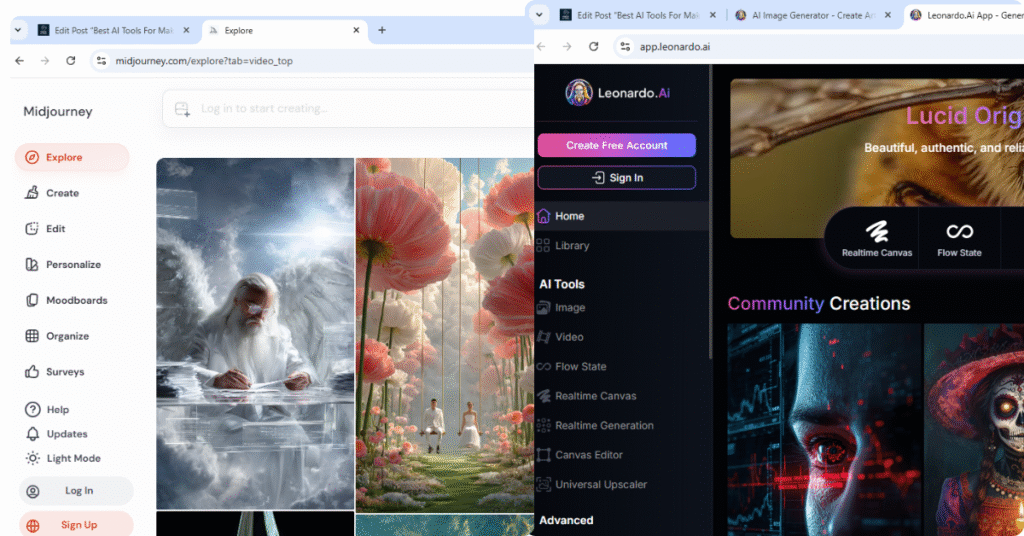Toggle Light Mode in Midjourney sidebar
This screenshot has height=536, width=1024.
coord(72,458)
